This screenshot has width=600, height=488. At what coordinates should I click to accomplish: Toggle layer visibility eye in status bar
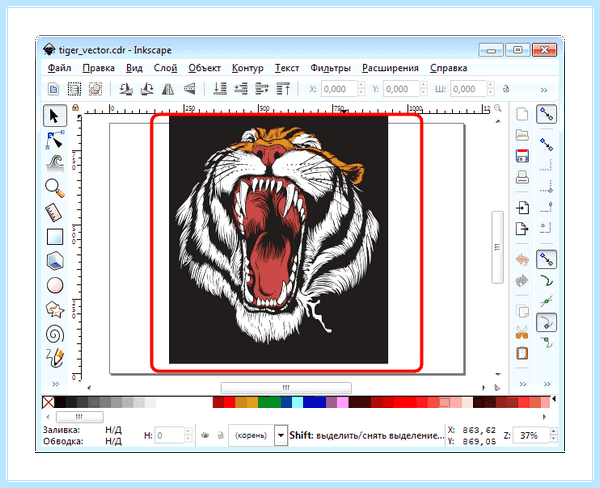(x=205, y=435)
